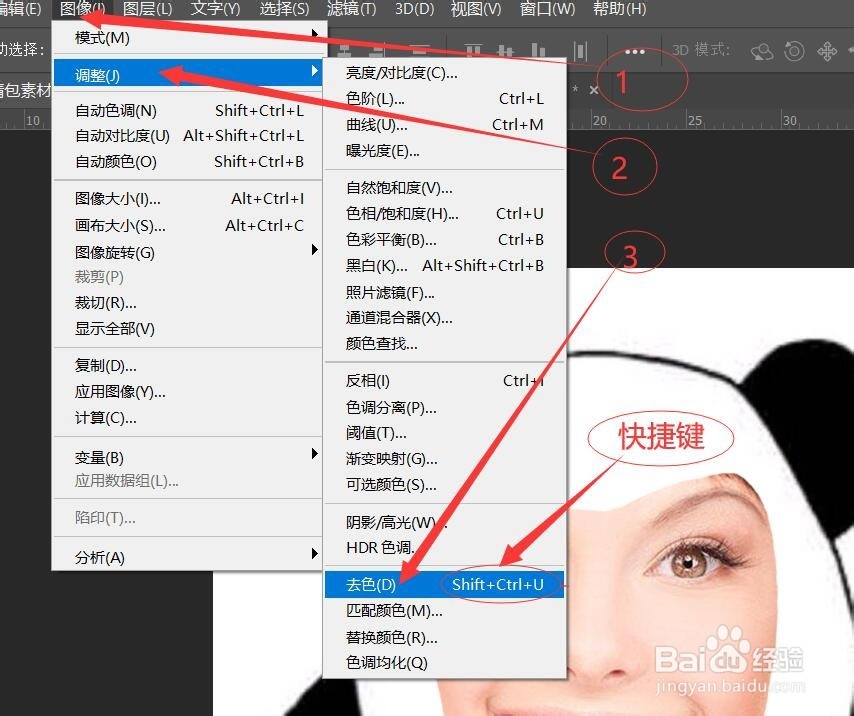Open the 选择(S) menu
This screenshot has height=716, width=854.
point(284,9)
